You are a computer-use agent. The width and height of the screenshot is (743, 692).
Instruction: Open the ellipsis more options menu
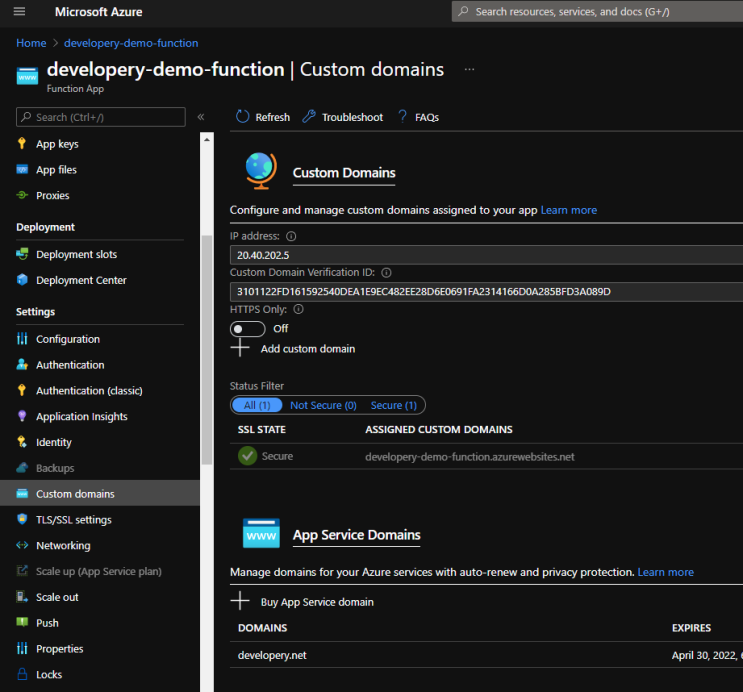tap(469, 69)
